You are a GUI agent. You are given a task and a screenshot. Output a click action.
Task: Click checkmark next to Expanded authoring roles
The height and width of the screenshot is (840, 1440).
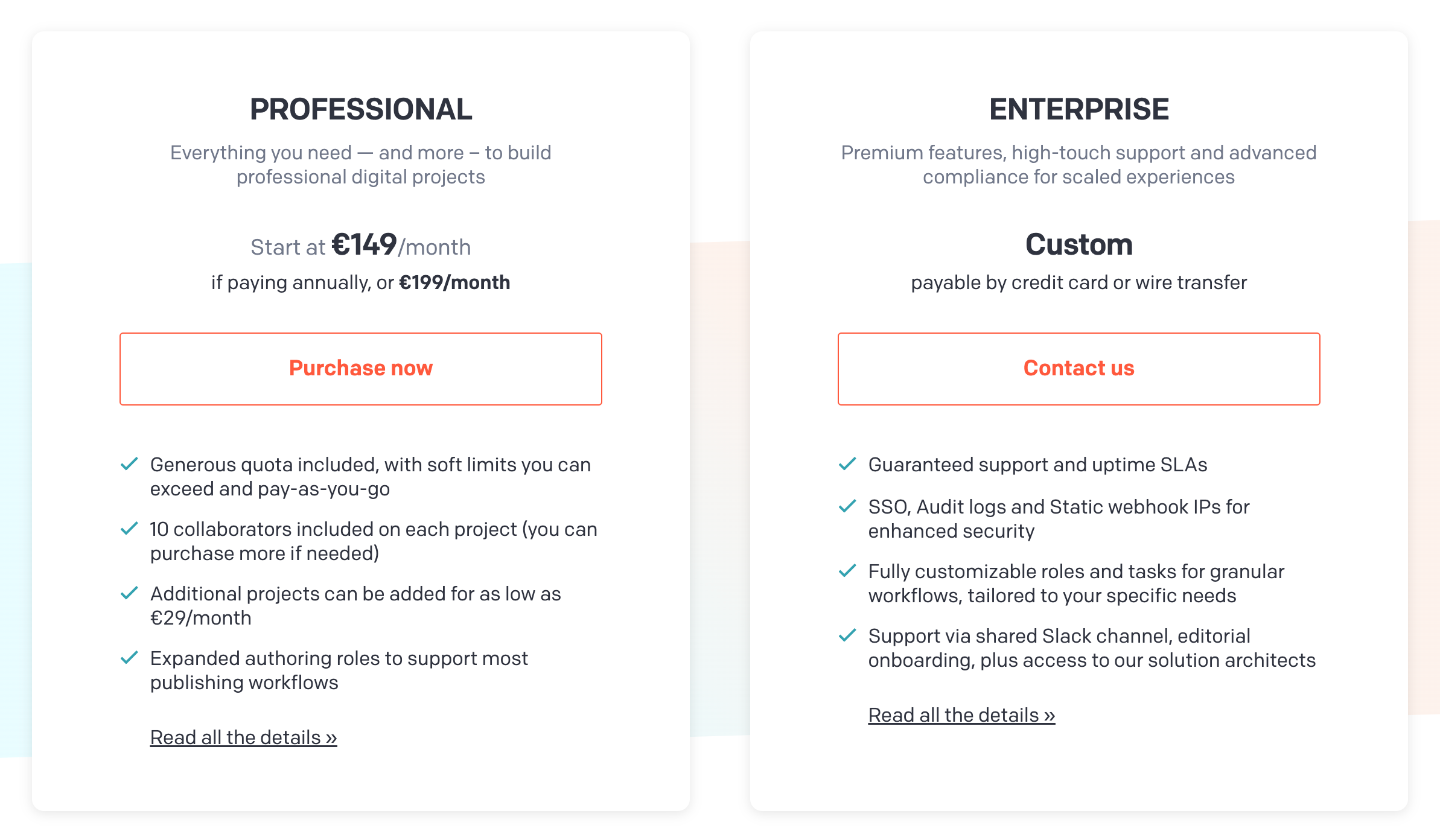pos(129,658)
